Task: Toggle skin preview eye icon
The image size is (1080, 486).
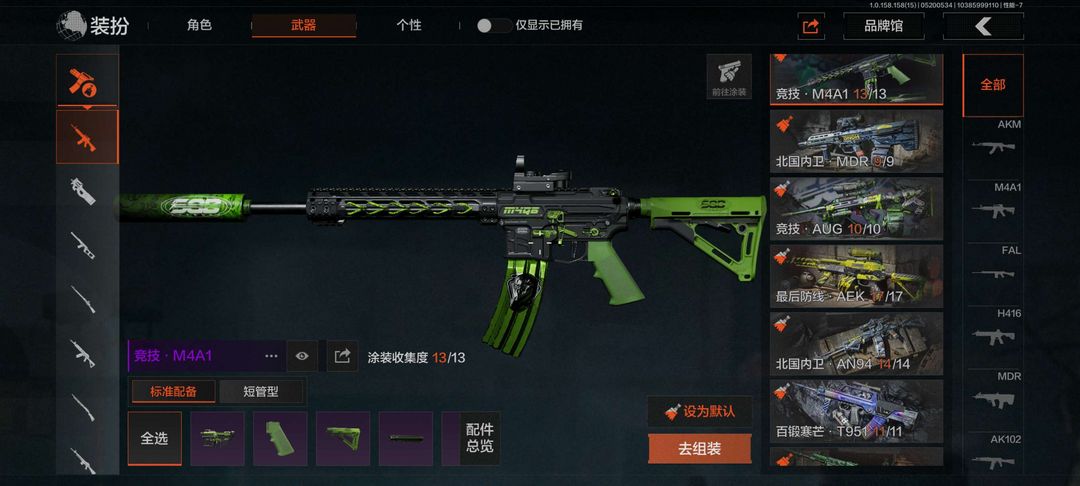Action: click(x=302, y=356)
